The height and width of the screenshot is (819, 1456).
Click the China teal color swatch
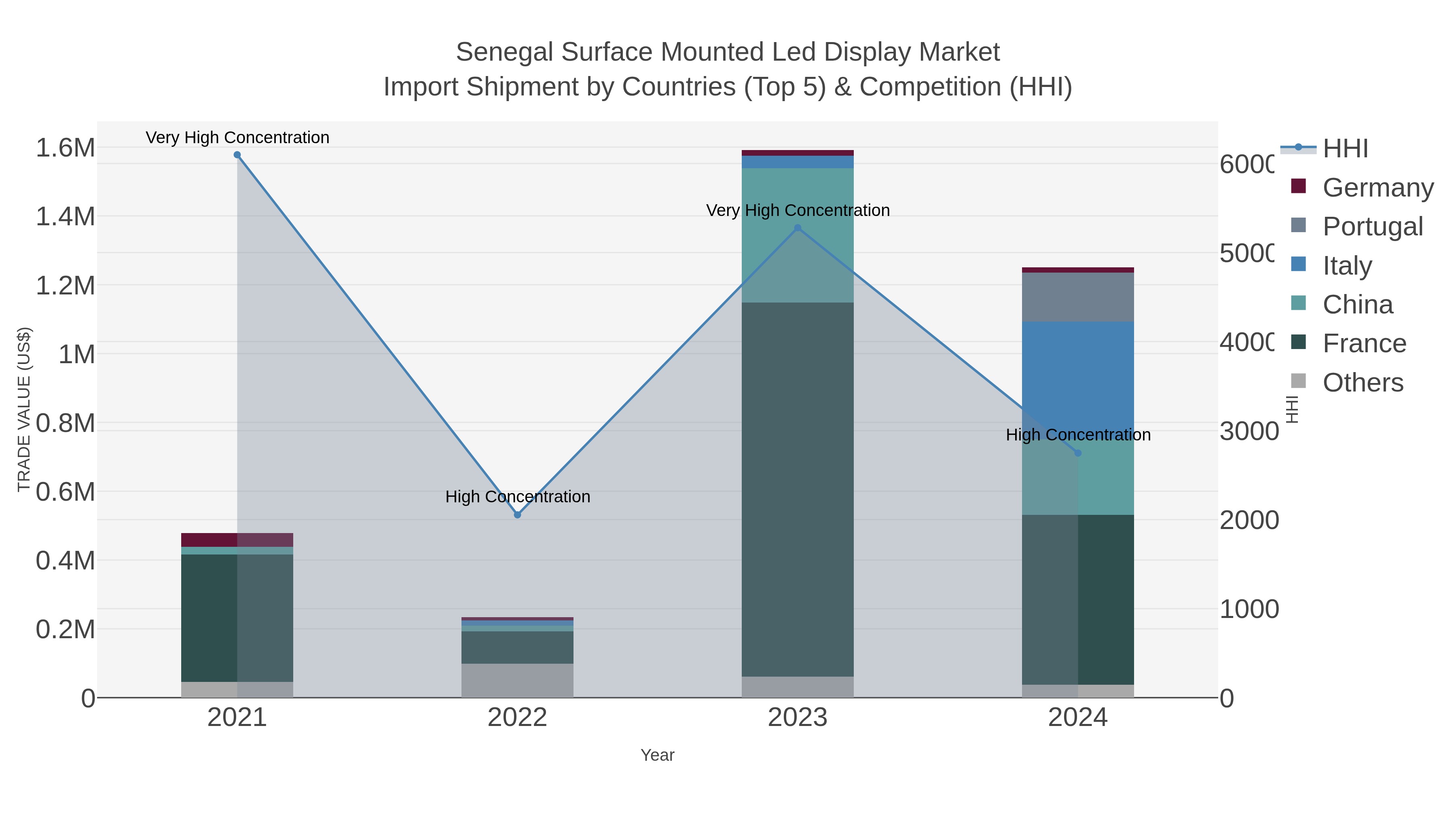(x=1298, y=303)
